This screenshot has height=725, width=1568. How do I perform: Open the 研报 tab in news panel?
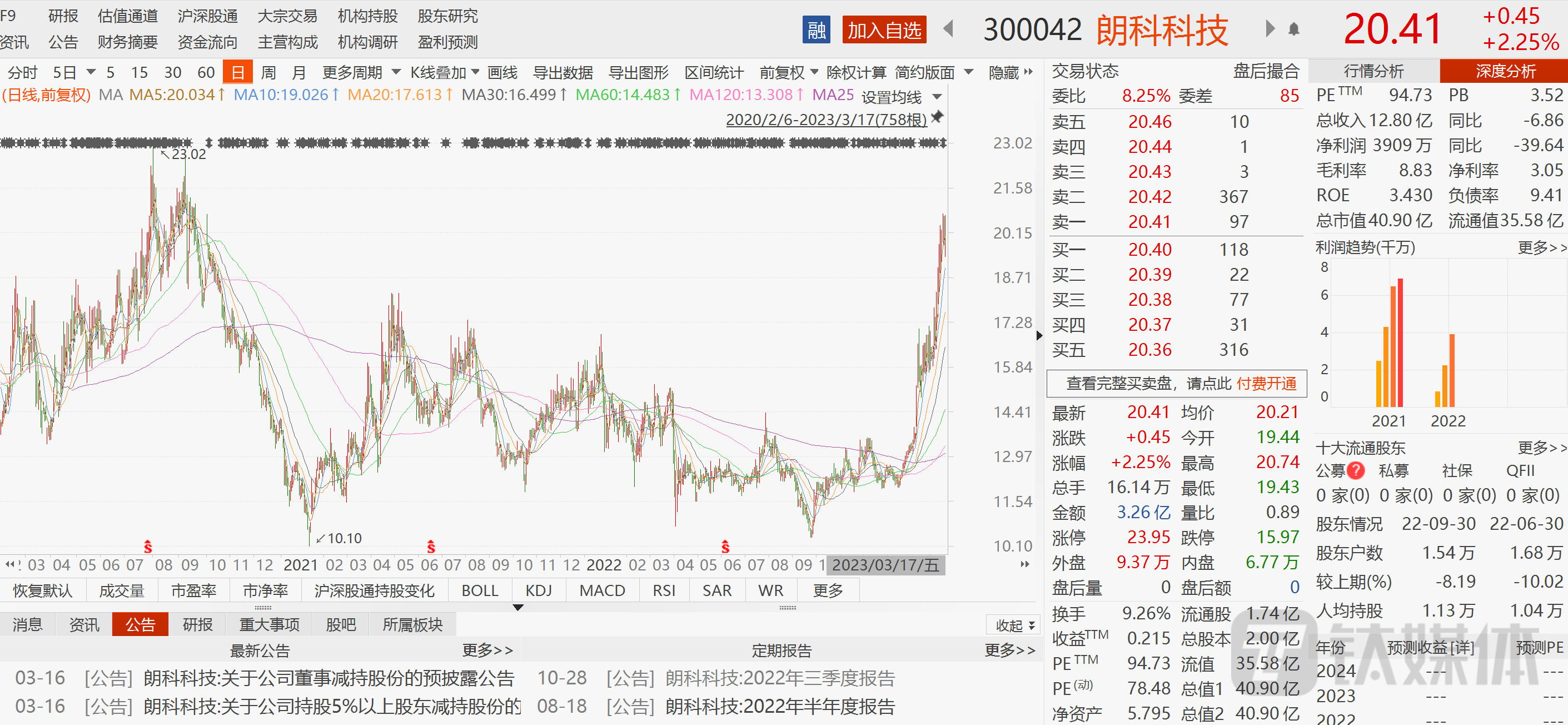point(197,624)
